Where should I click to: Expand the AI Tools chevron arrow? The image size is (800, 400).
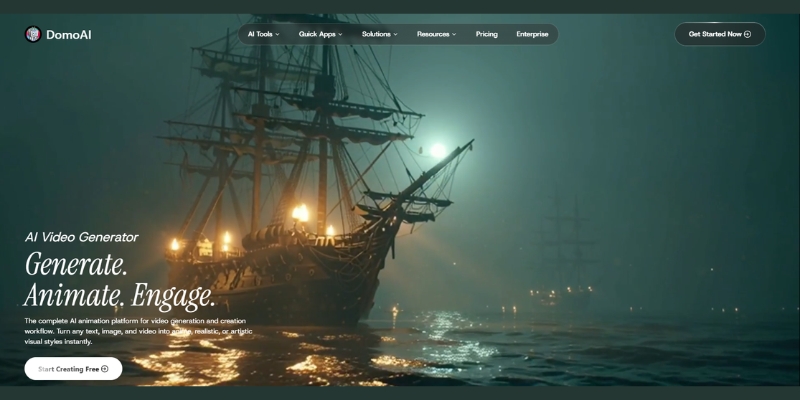[x=278, y=34]
